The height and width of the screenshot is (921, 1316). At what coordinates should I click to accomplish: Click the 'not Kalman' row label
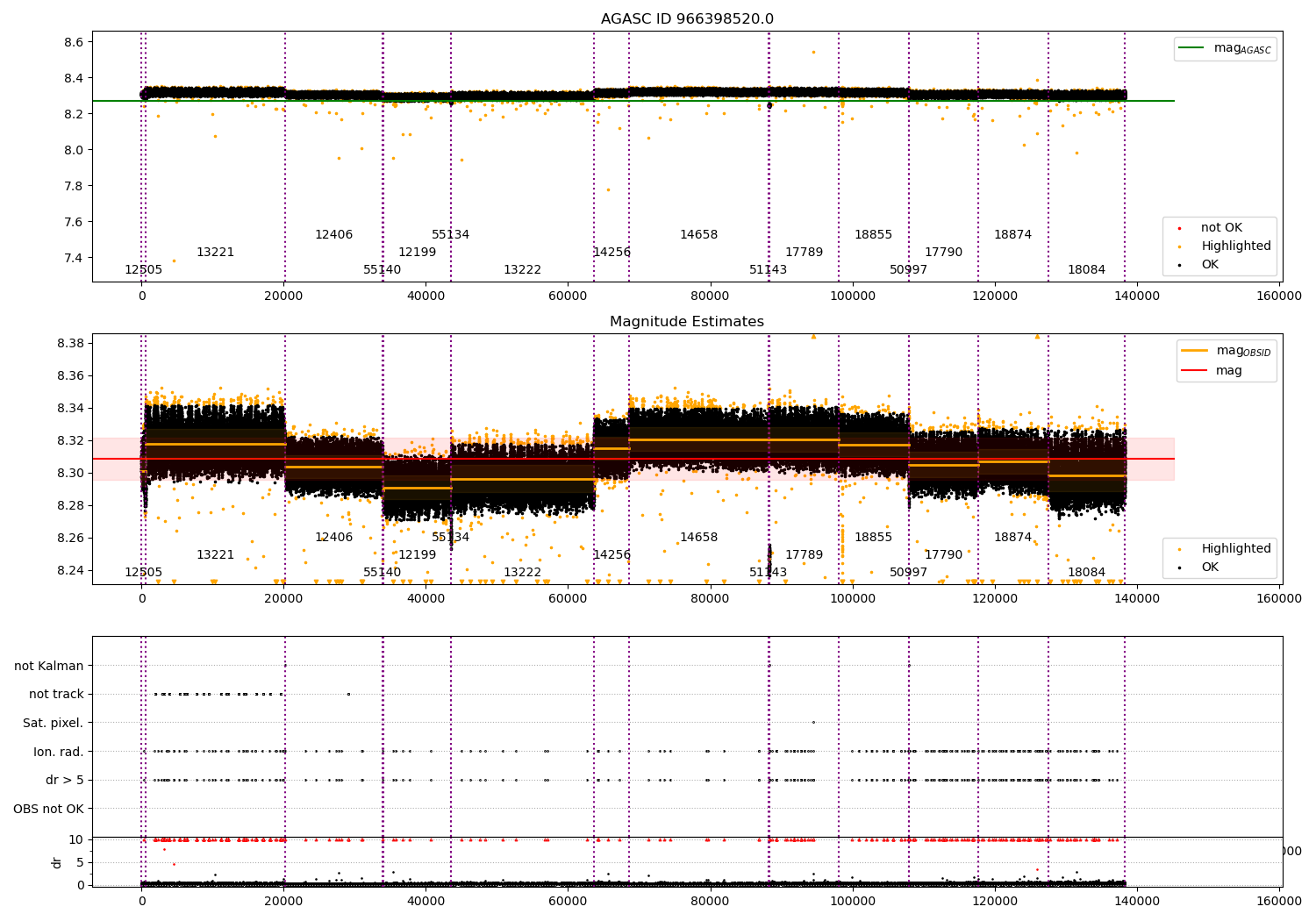[49, 666]
